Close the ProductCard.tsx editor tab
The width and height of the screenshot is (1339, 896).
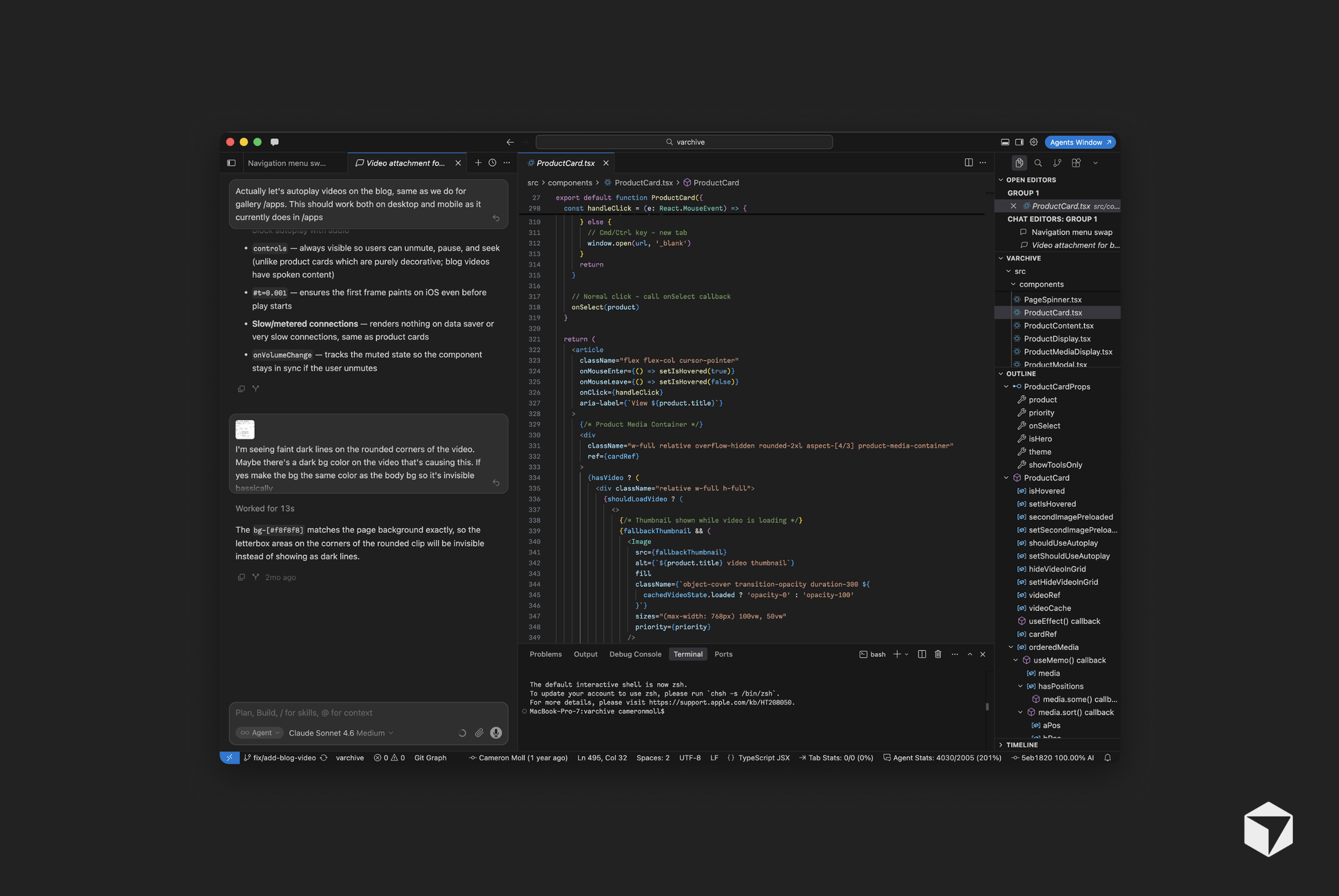click(606, 163)
